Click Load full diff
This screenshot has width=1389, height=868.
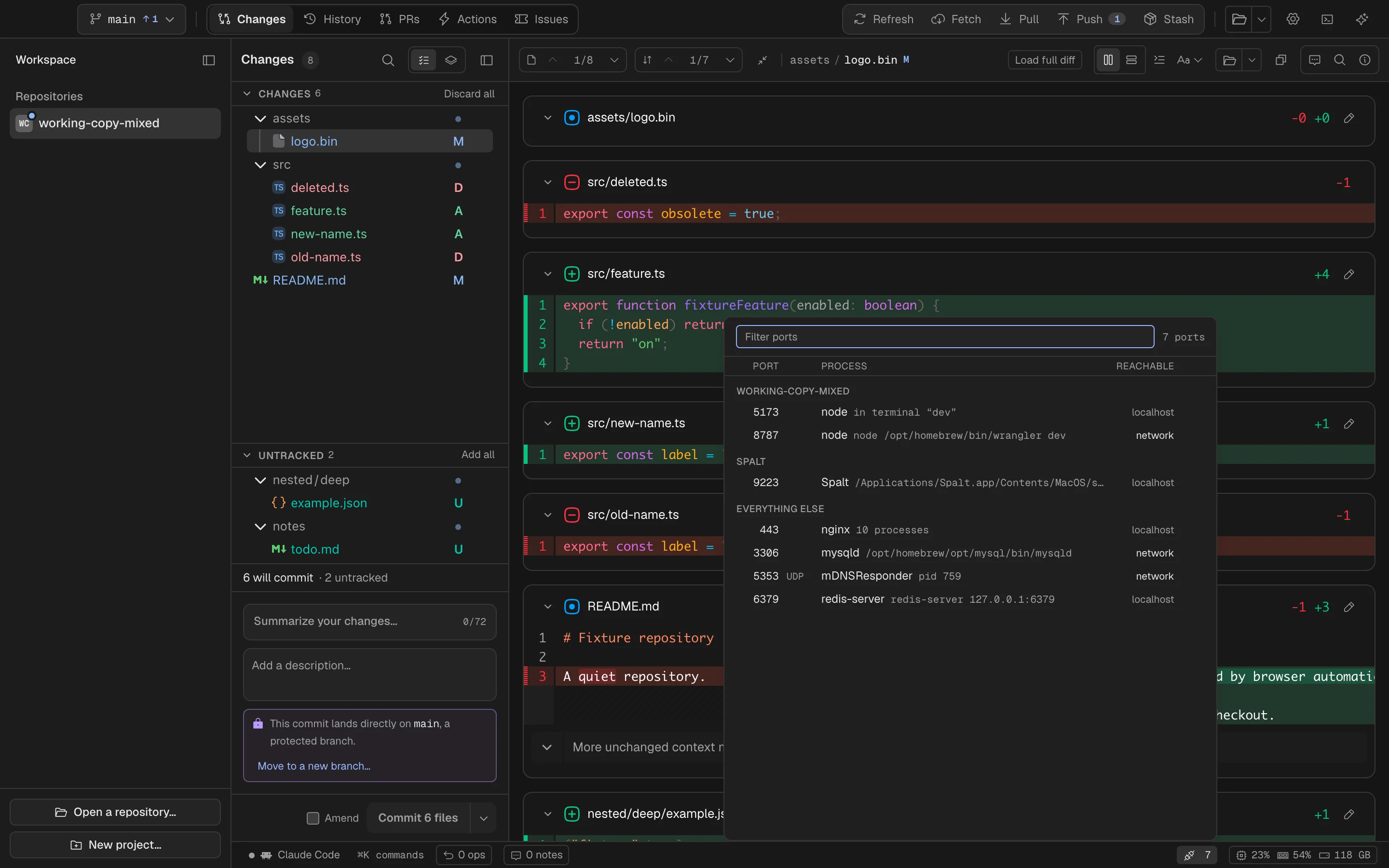tap(1045, 60)
